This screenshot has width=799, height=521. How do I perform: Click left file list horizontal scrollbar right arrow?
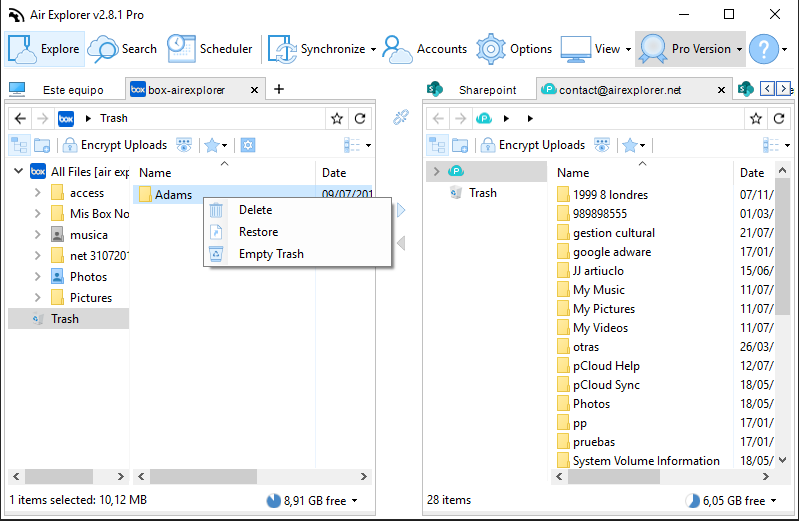363,477
